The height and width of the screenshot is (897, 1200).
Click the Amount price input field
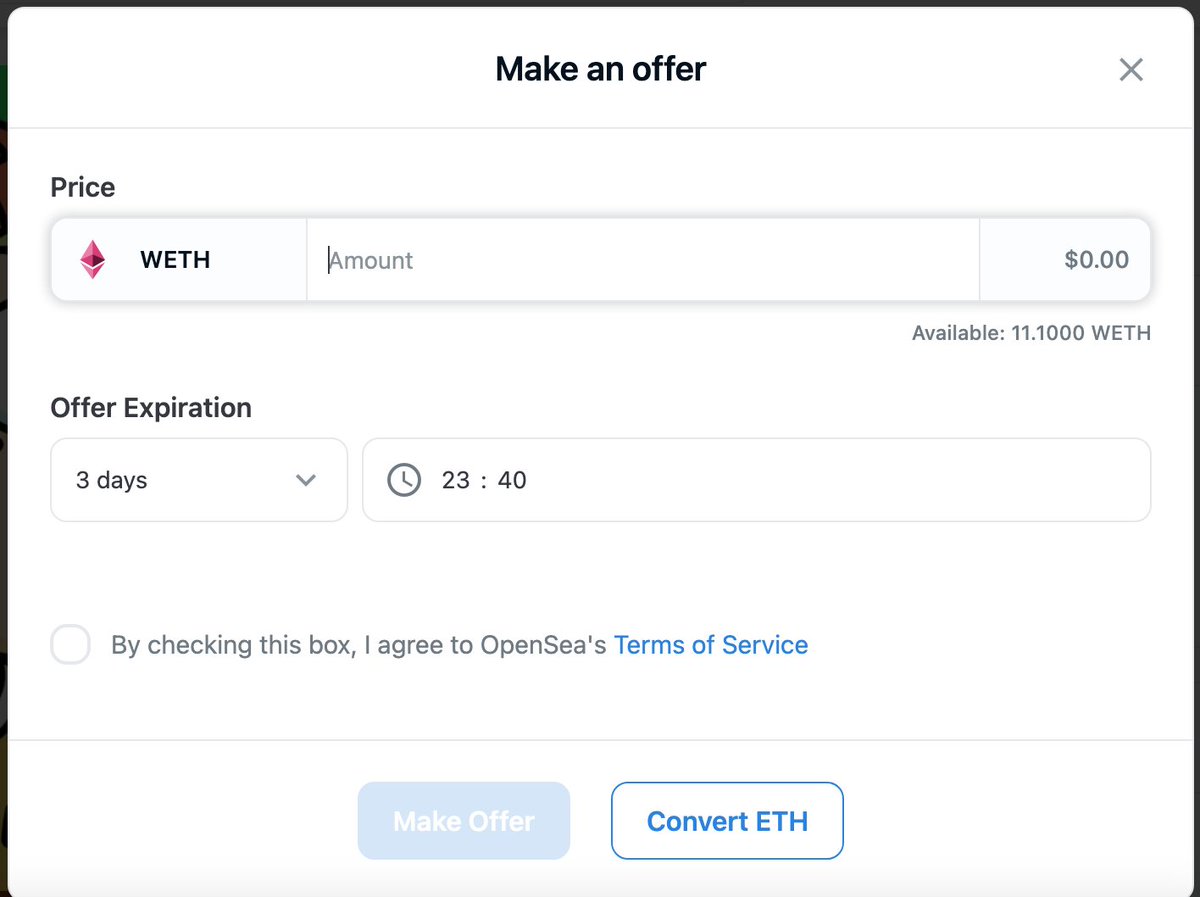point(642,260)
